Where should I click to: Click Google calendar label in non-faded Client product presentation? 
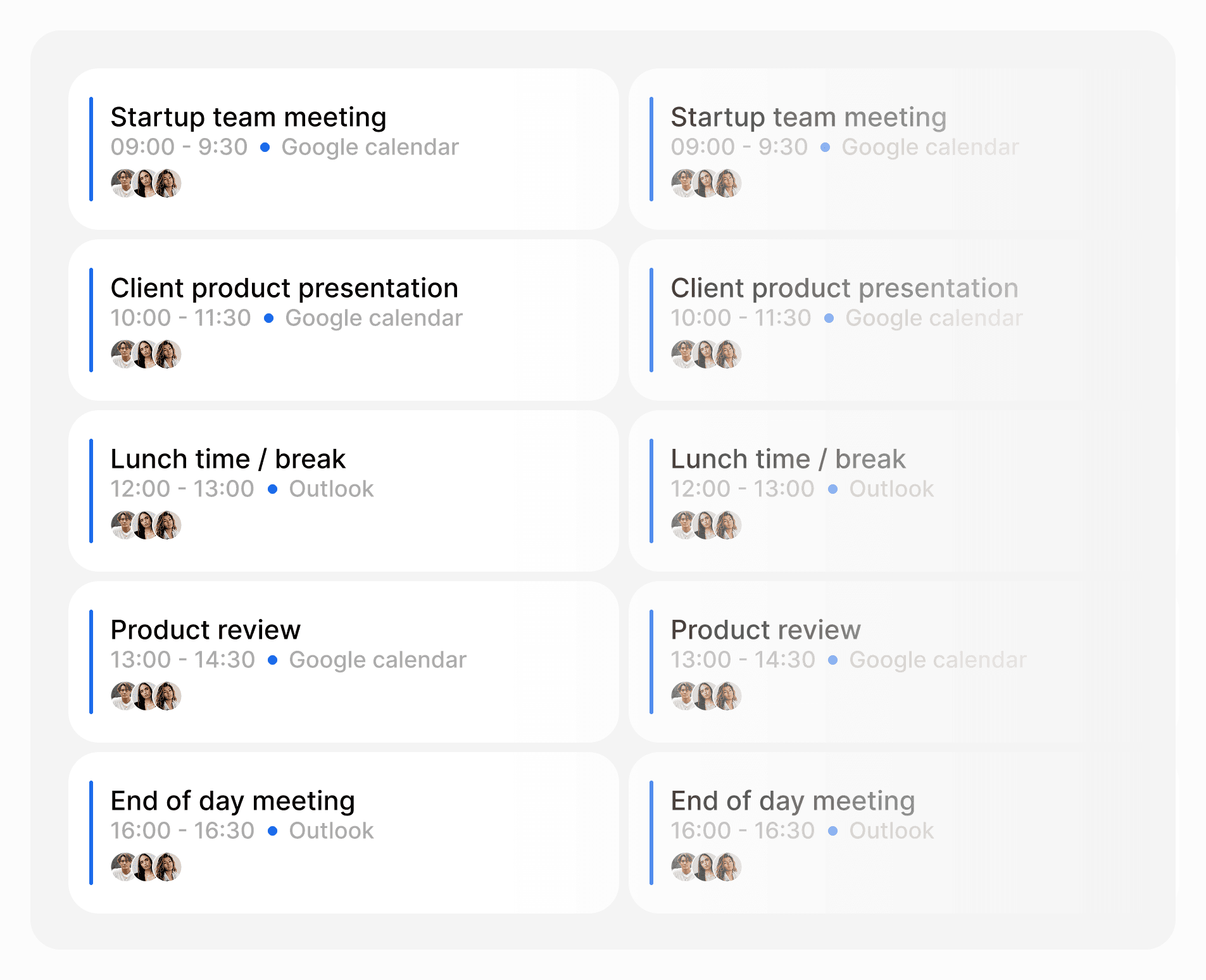374,318
